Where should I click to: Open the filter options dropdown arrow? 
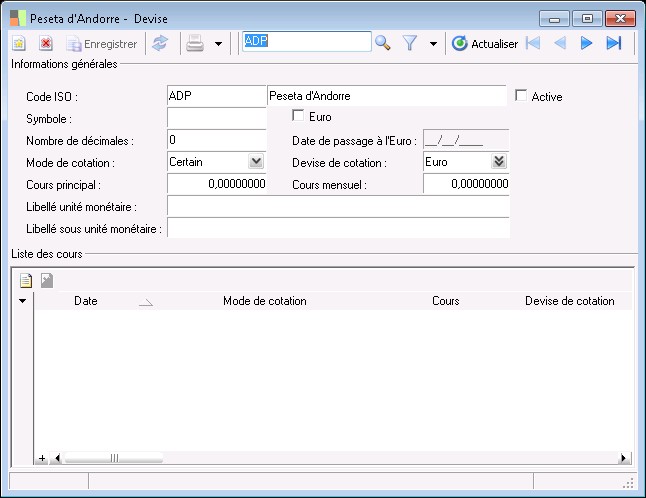point(433,44)
